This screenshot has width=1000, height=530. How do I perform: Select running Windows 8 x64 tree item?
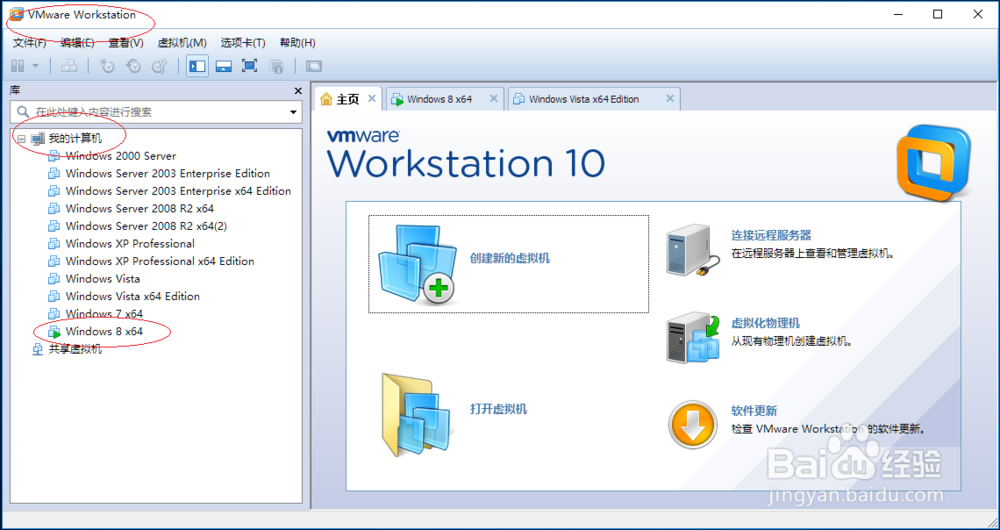(104, 331)
